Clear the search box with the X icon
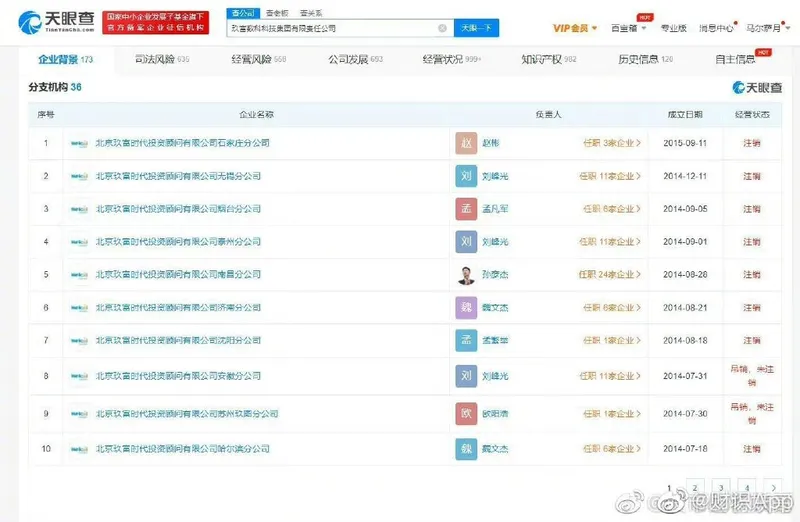This screenshot has width=800, height=522. pyautogui.click(x=442, y=28)
